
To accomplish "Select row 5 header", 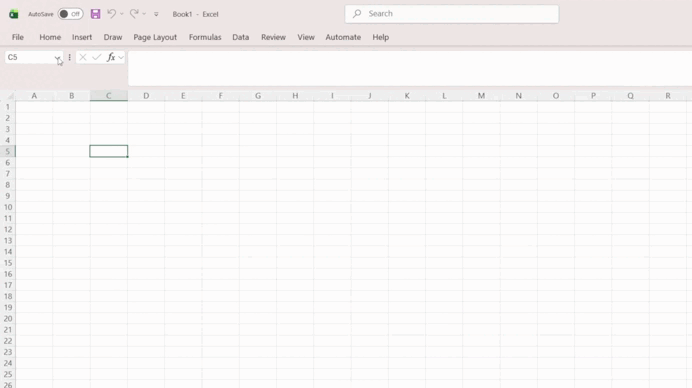I will click(x=8, y=151).
